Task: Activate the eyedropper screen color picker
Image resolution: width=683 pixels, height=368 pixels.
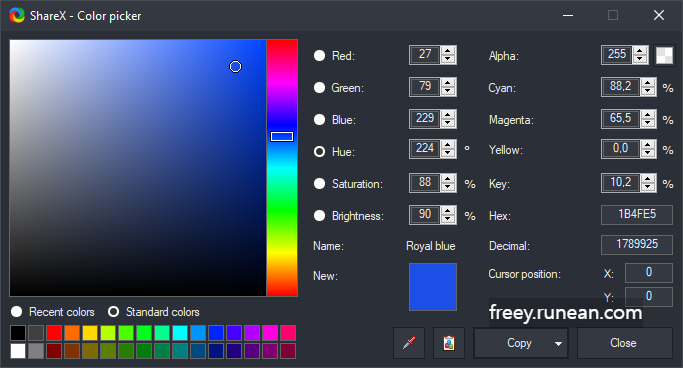Action: point(409,343)
